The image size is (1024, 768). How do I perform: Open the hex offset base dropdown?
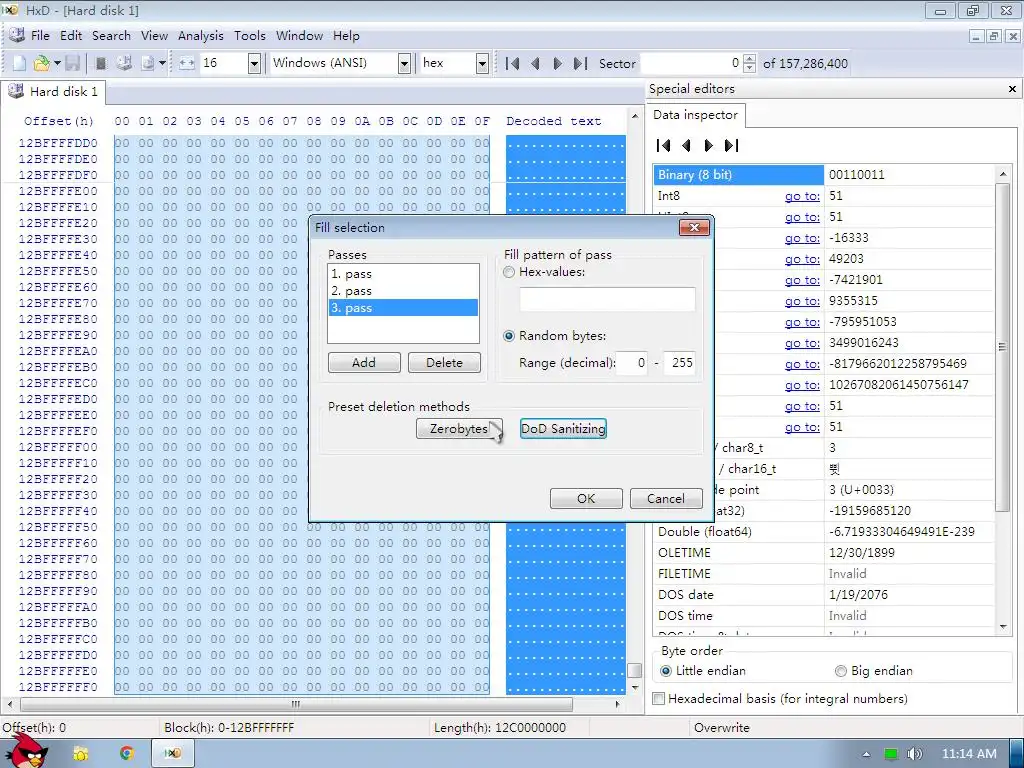[x=482, y=63]
